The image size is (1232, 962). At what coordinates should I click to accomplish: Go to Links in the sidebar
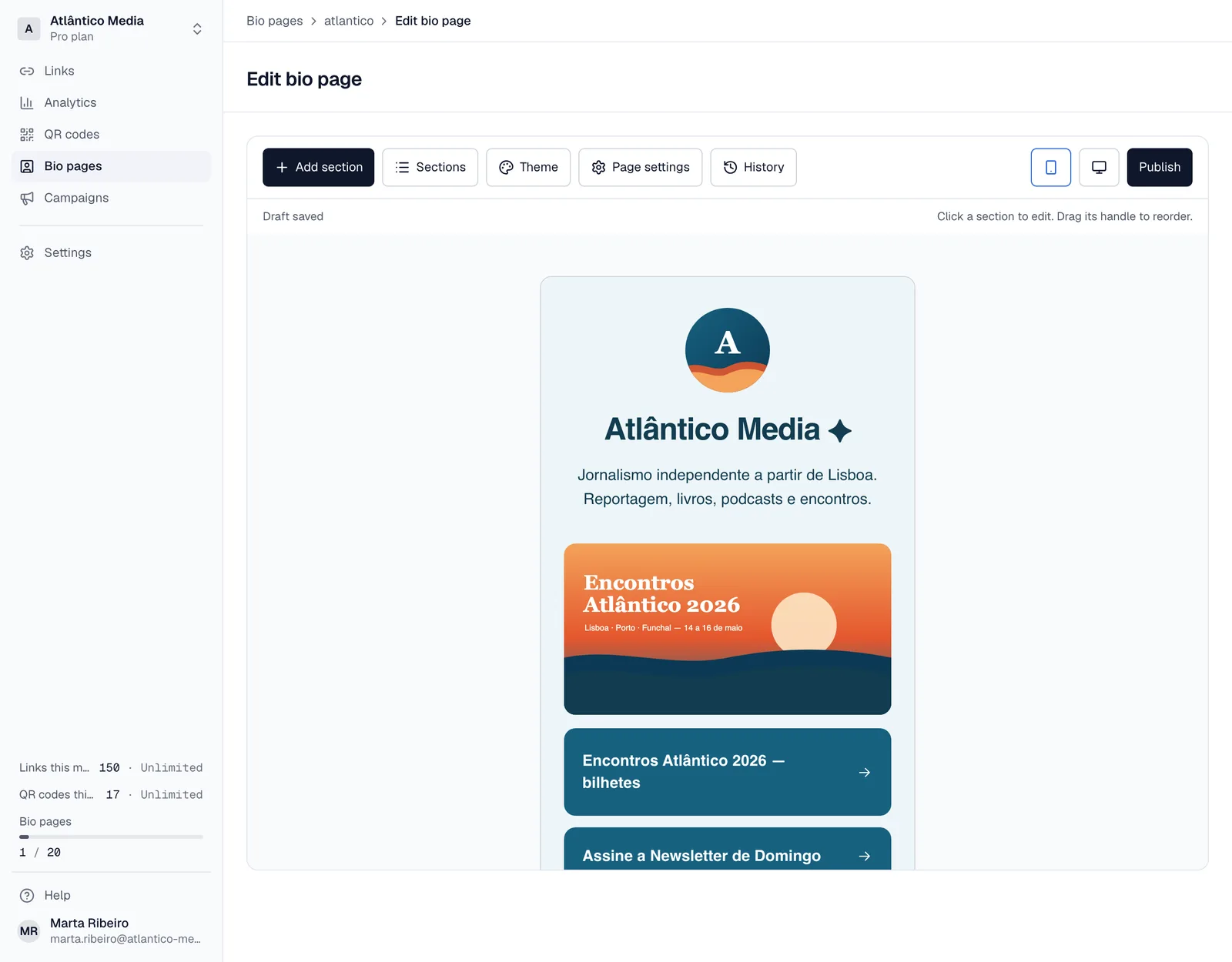click(x=112, y=71)
